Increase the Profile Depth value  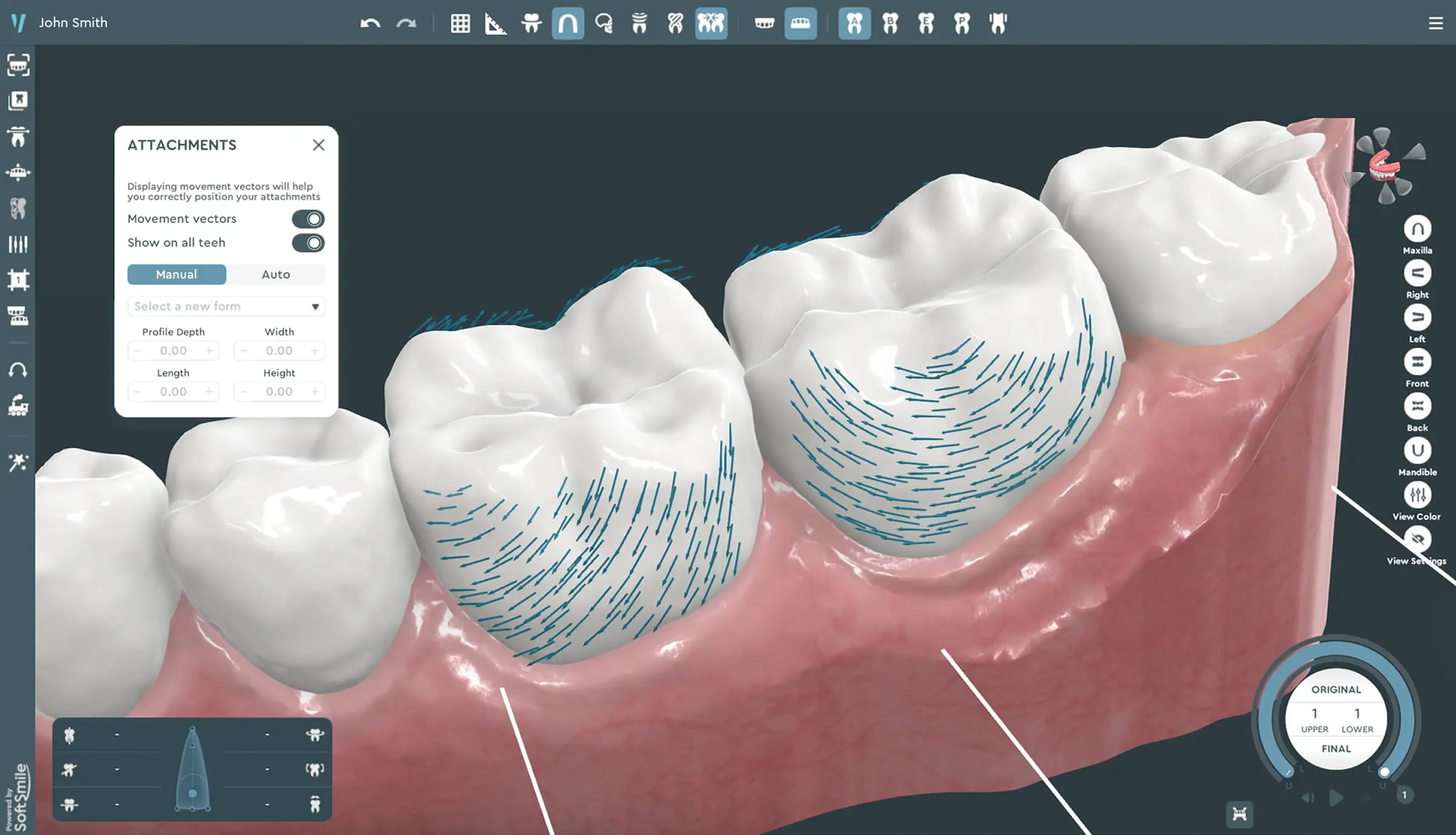(209, 350)
